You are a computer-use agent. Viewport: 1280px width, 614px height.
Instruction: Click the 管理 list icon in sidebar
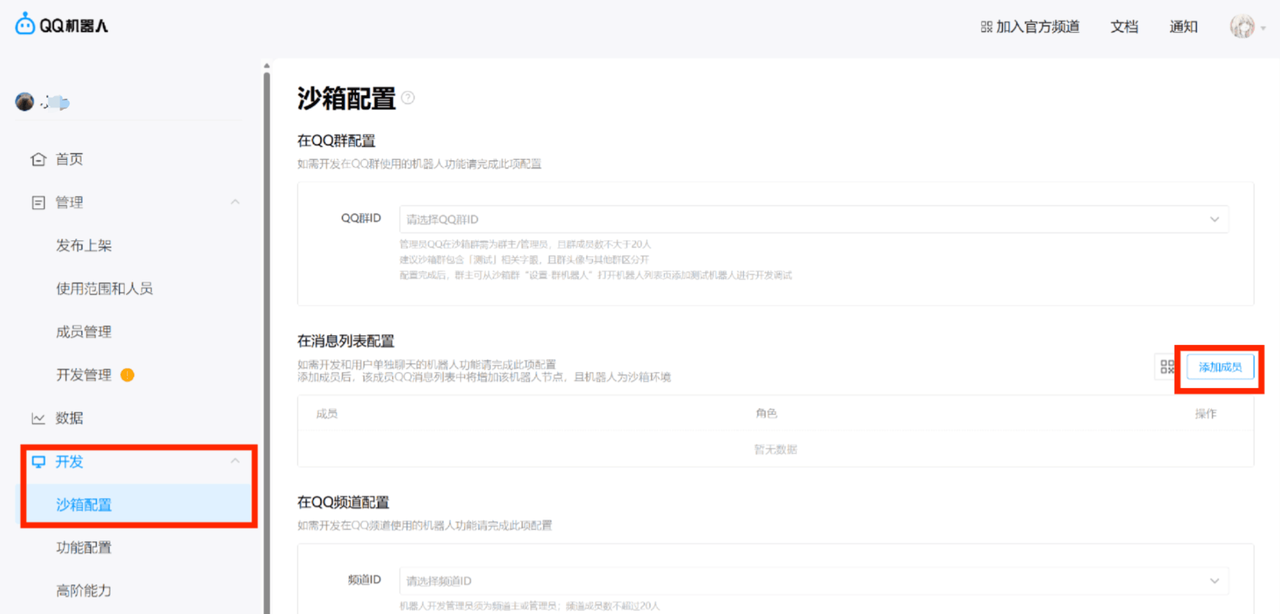click(x=39, y=202)
